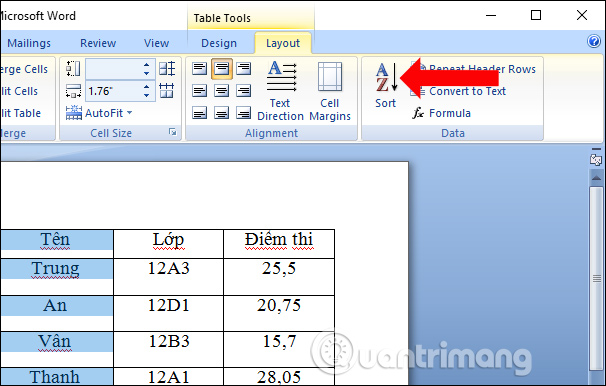Switch to the Mailings tab
The width and height of the screenshot is (606, 386).
coord(29,43)
